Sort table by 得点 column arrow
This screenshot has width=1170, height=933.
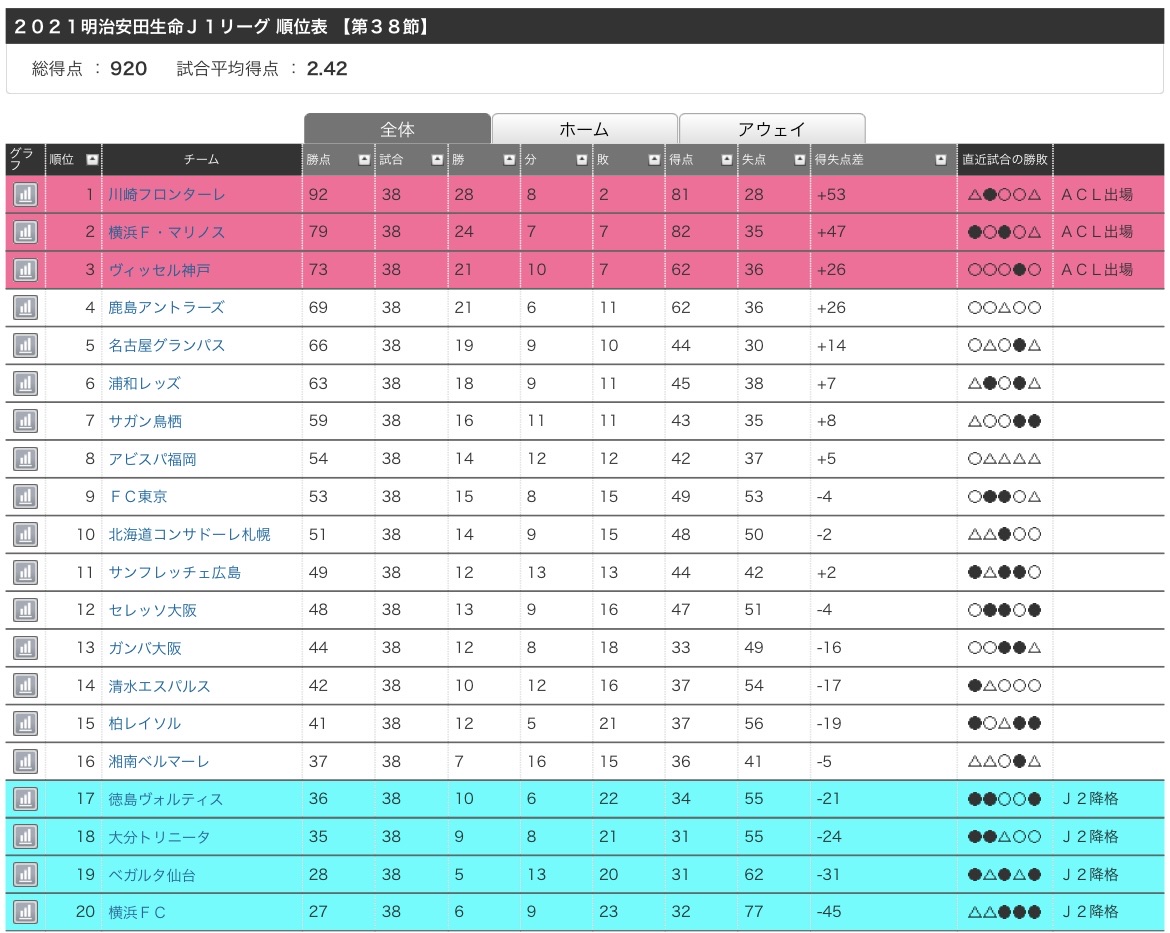(727, 160)
